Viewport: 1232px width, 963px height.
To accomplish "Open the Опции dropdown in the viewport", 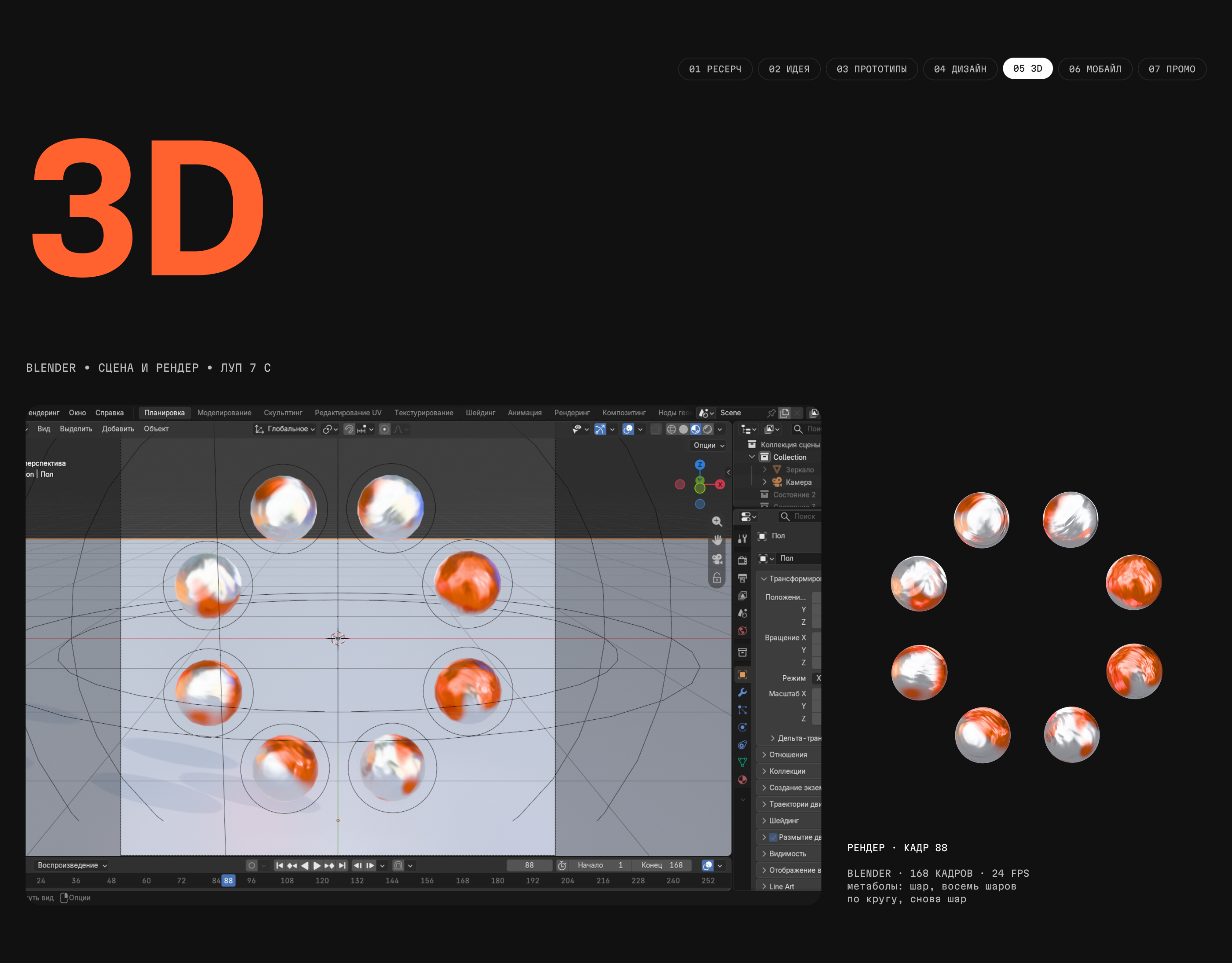I will tap(708, 445).
